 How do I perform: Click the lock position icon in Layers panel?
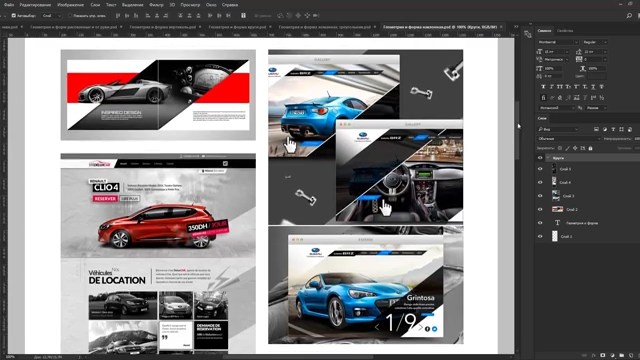(575, 148)
